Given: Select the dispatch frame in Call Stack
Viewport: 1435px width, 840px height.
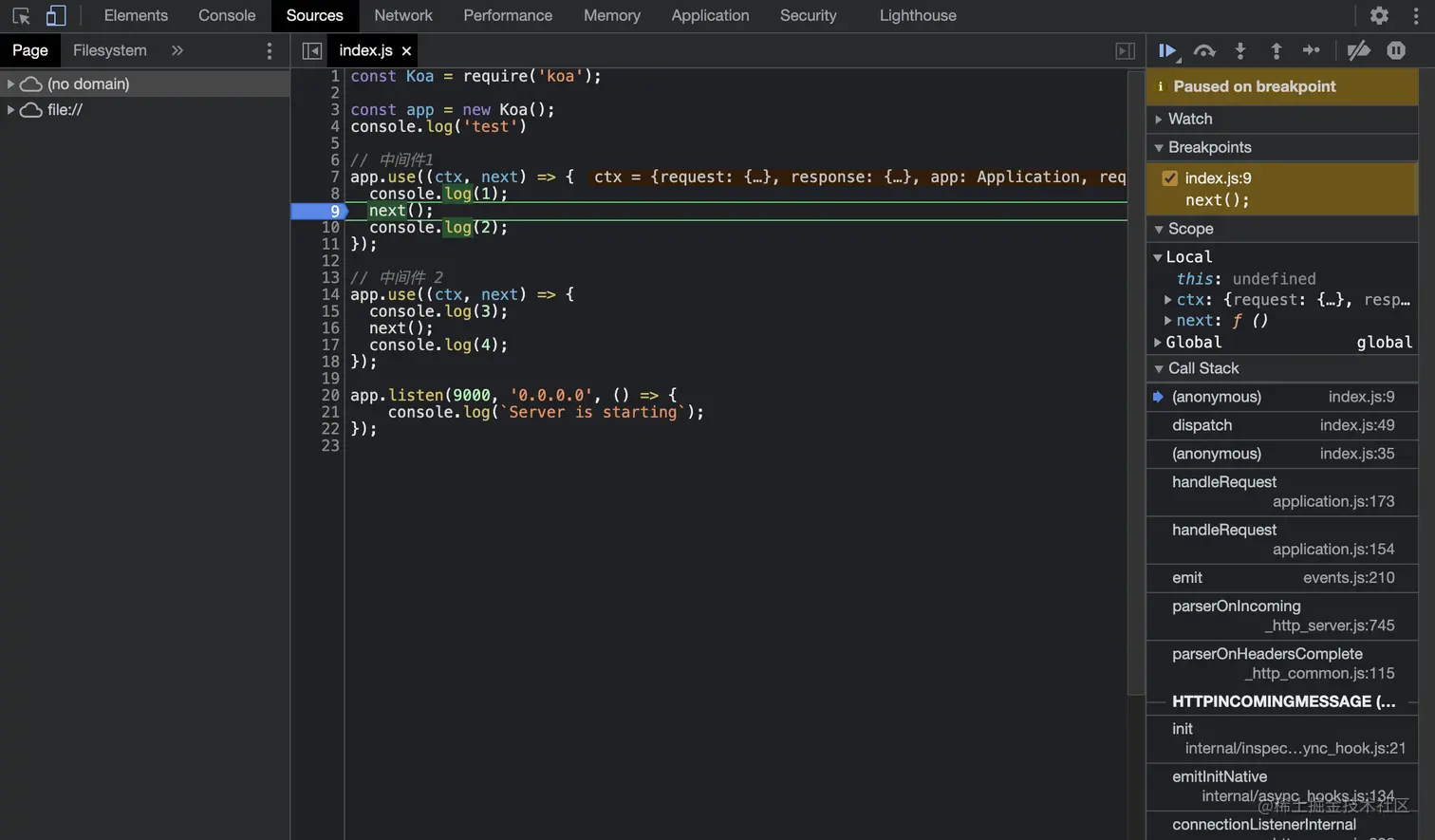Looking at the screenshot, I should click(1202, 424).
